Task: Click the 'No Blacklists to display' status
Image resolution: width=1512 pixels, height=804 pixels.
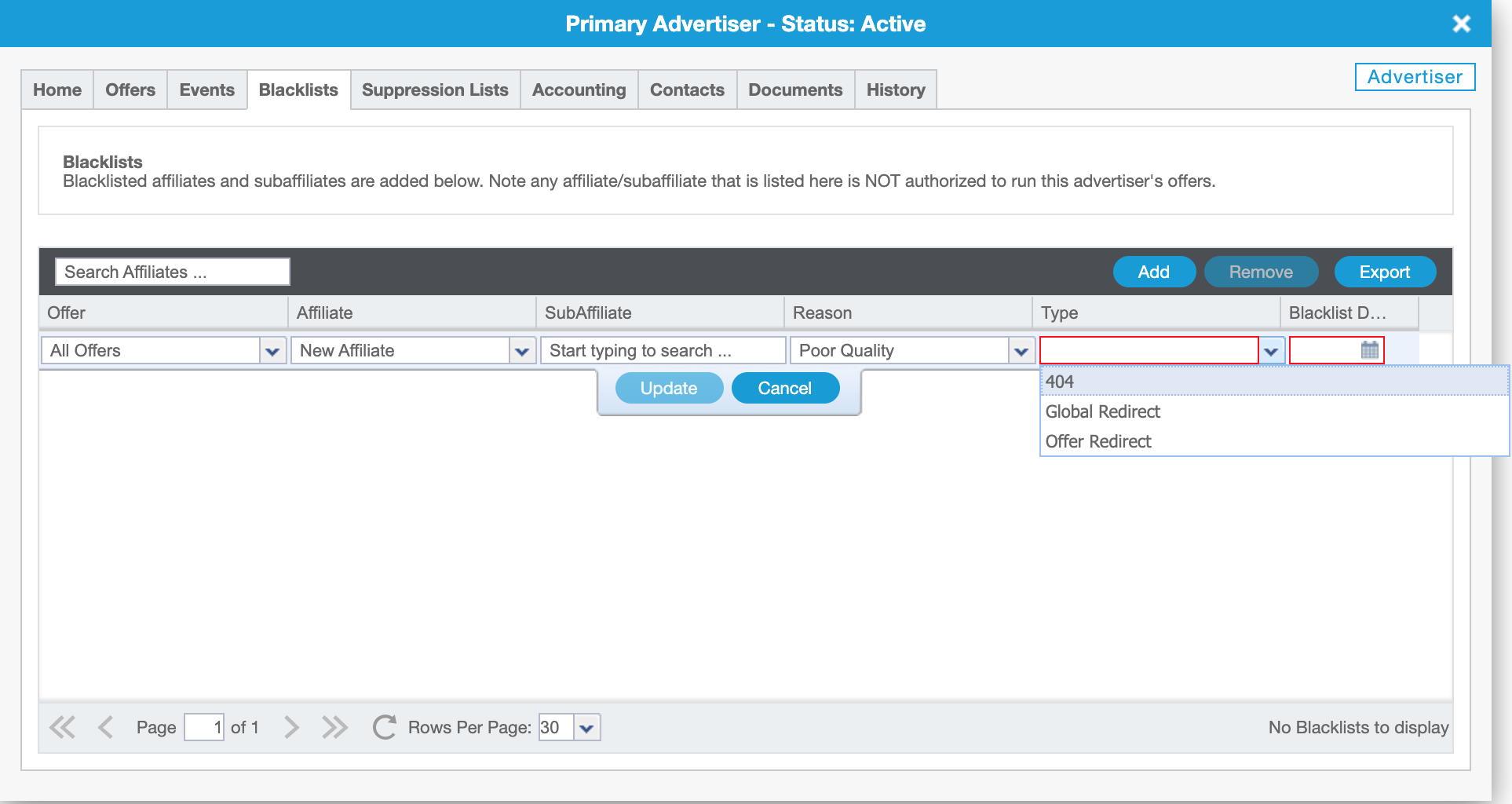Action: click(1358, 727)
